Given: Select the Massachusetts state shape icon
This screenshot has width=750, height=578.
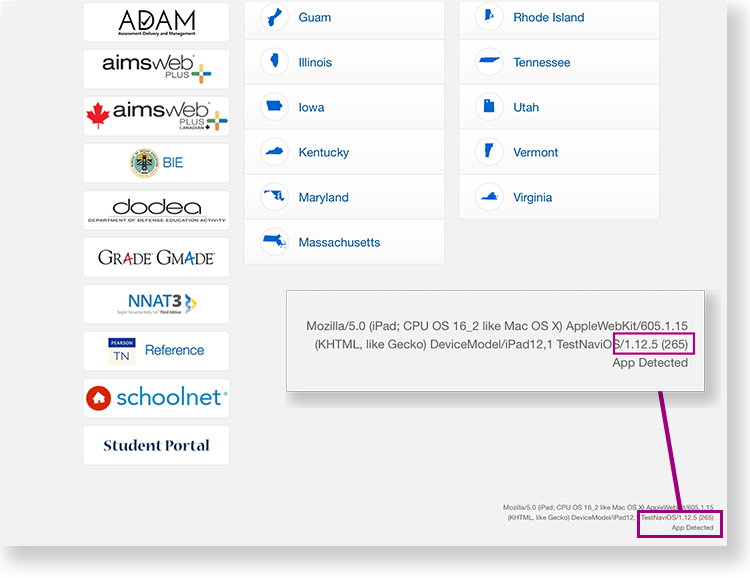Looking at the screenshot, I should pyautogui.click(x=273, y=242).
